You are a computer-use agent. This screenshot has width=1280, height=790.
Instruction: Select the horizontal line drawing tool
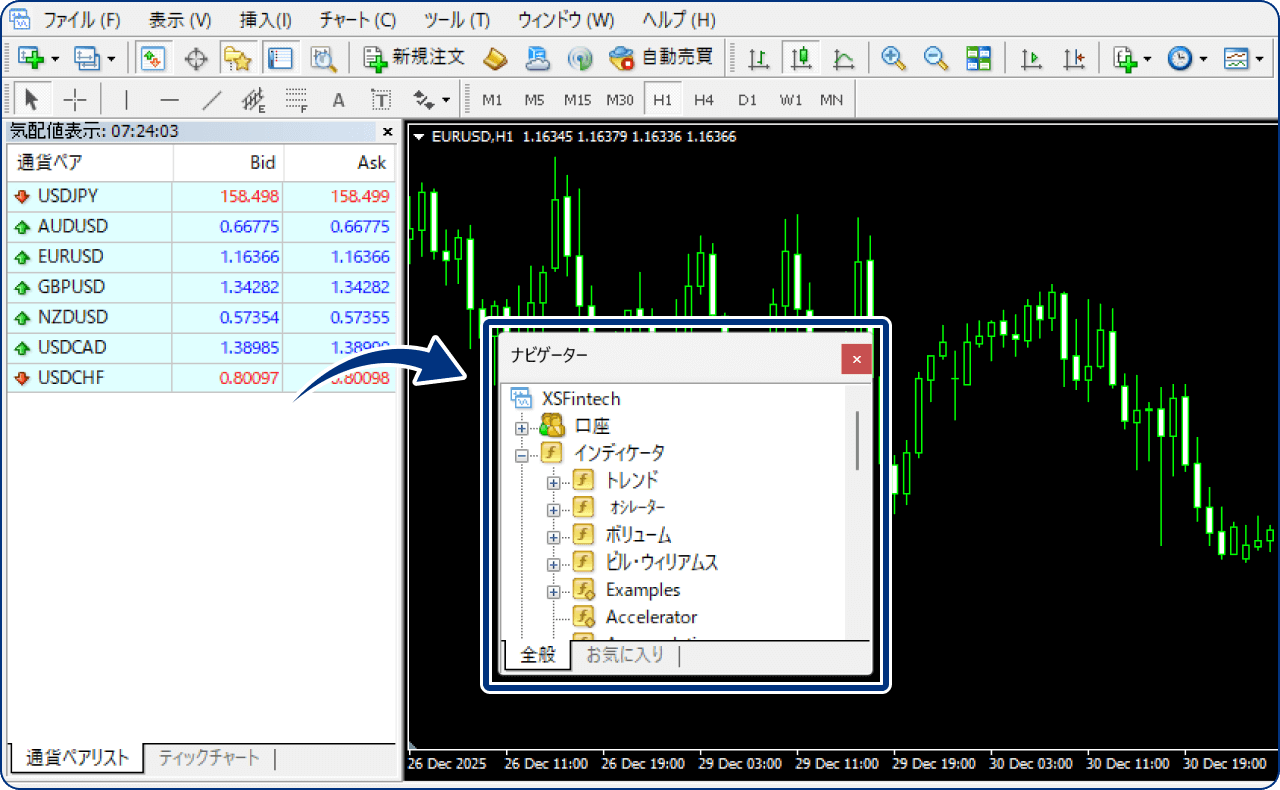tap(169, 100)
